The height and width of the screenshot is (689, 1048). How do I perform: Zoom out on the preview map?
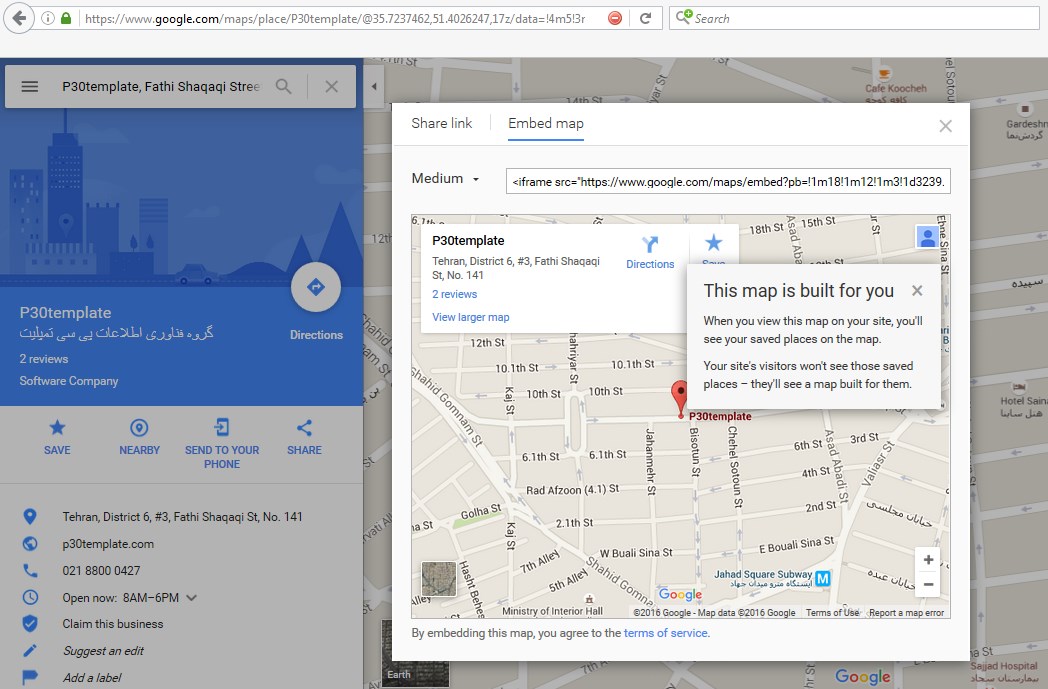coord(928,584)
